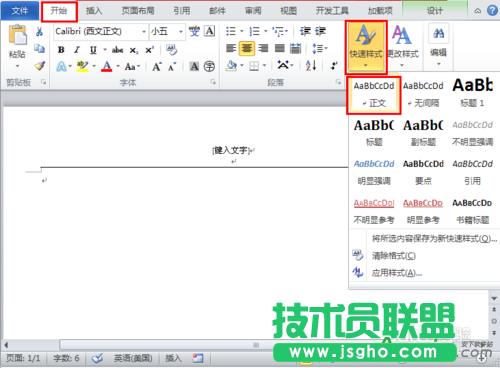Screen dimensions: 500x368
Task: Apply yellow text highlight color
Action: (82, 66)
